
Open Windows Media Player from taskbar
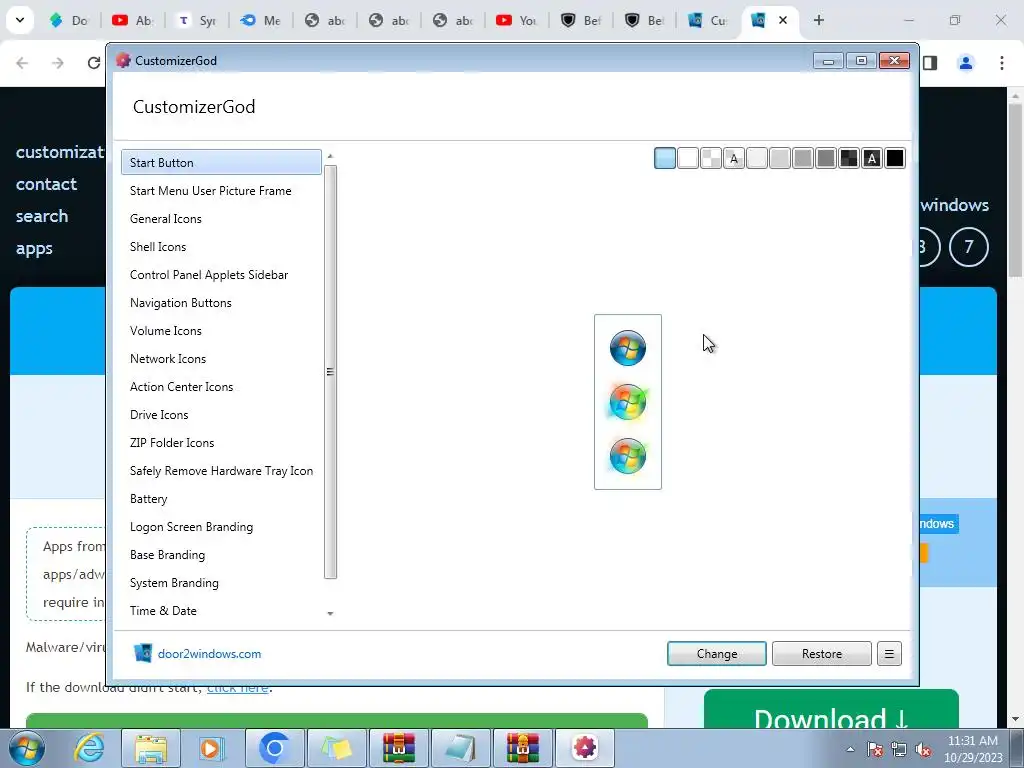point(212,748)
